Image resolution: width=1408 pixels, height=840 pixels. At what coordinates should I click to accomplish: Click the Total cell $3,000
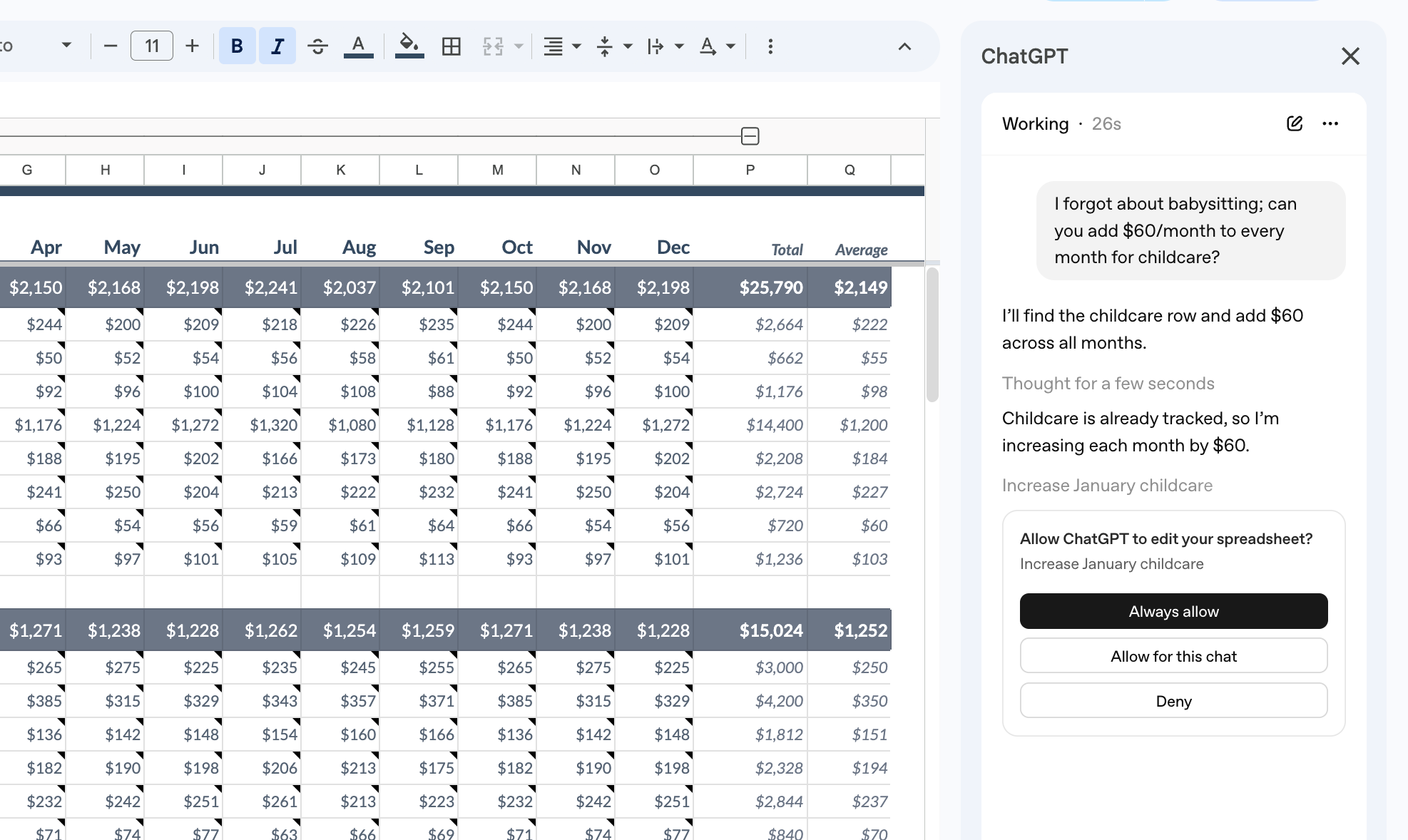(x=750, y=667)
